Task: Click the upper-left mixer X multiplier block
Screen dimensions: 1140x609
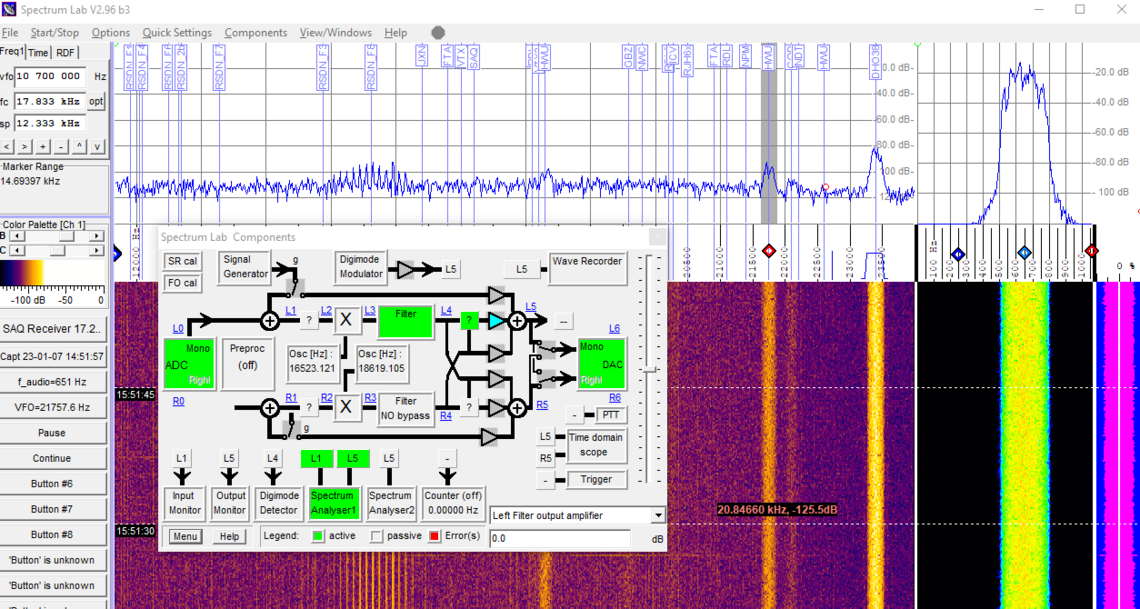Action: click(346, 320)
